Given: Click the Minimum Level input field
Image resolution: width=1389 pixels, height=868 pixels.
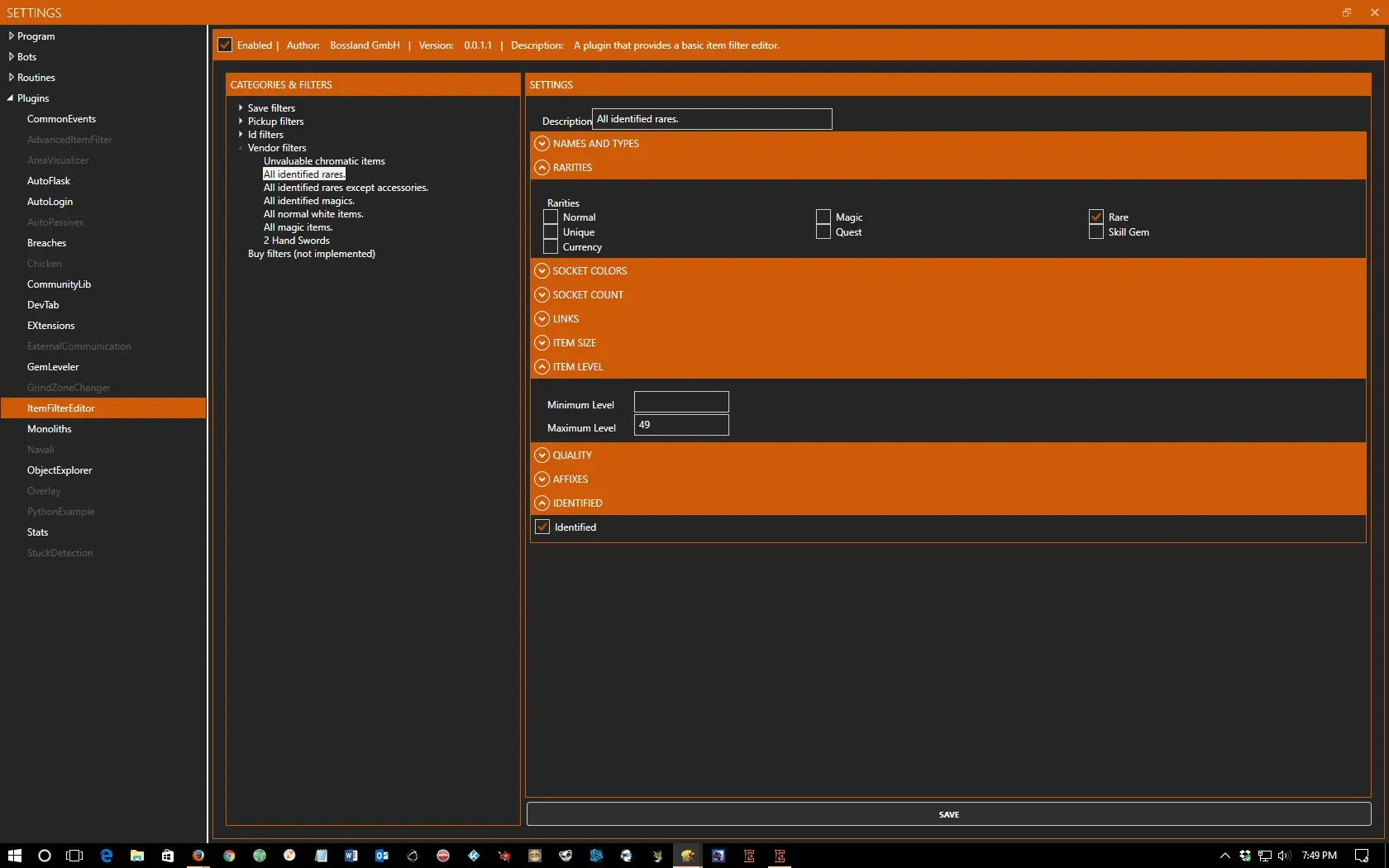Looking at the screenshot, I should tap(680, 403).
